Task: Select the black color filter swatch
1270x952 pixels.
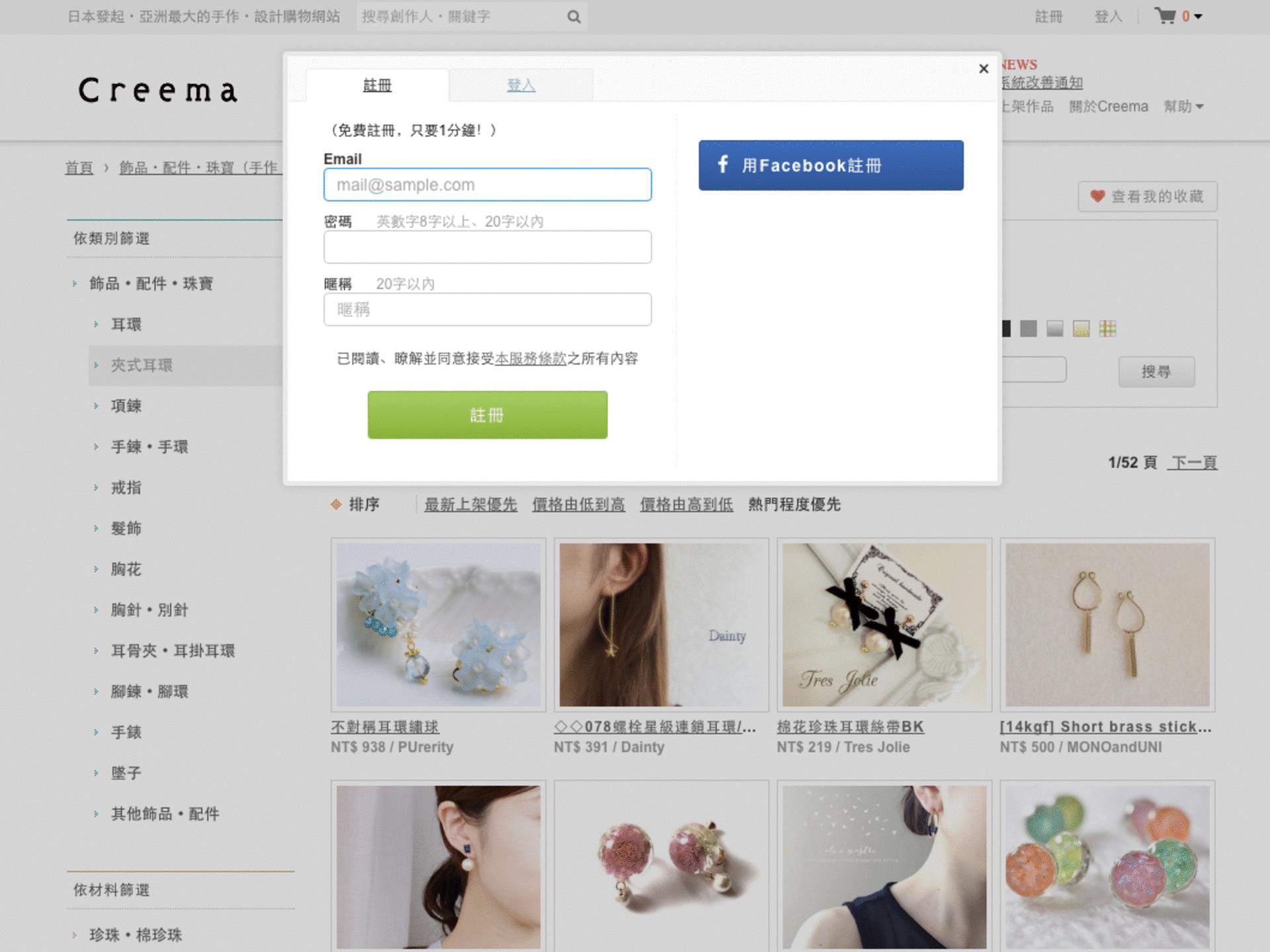Action: pyautogui.click(x=1007, y=329)
